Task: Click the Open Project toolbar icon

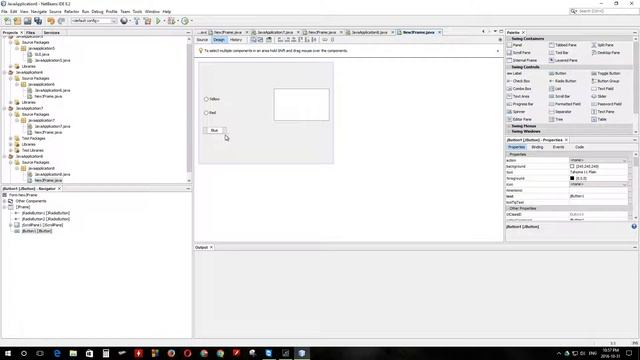Action: [27, 21]
